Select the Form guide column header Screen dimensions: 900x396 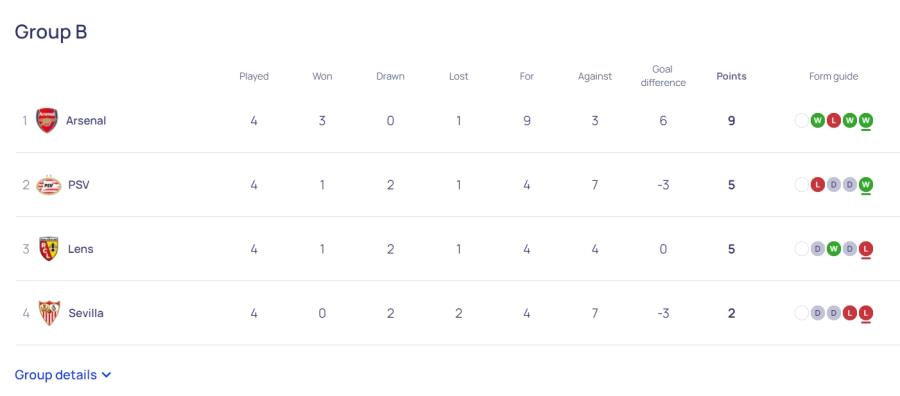[x=833, y=76]
